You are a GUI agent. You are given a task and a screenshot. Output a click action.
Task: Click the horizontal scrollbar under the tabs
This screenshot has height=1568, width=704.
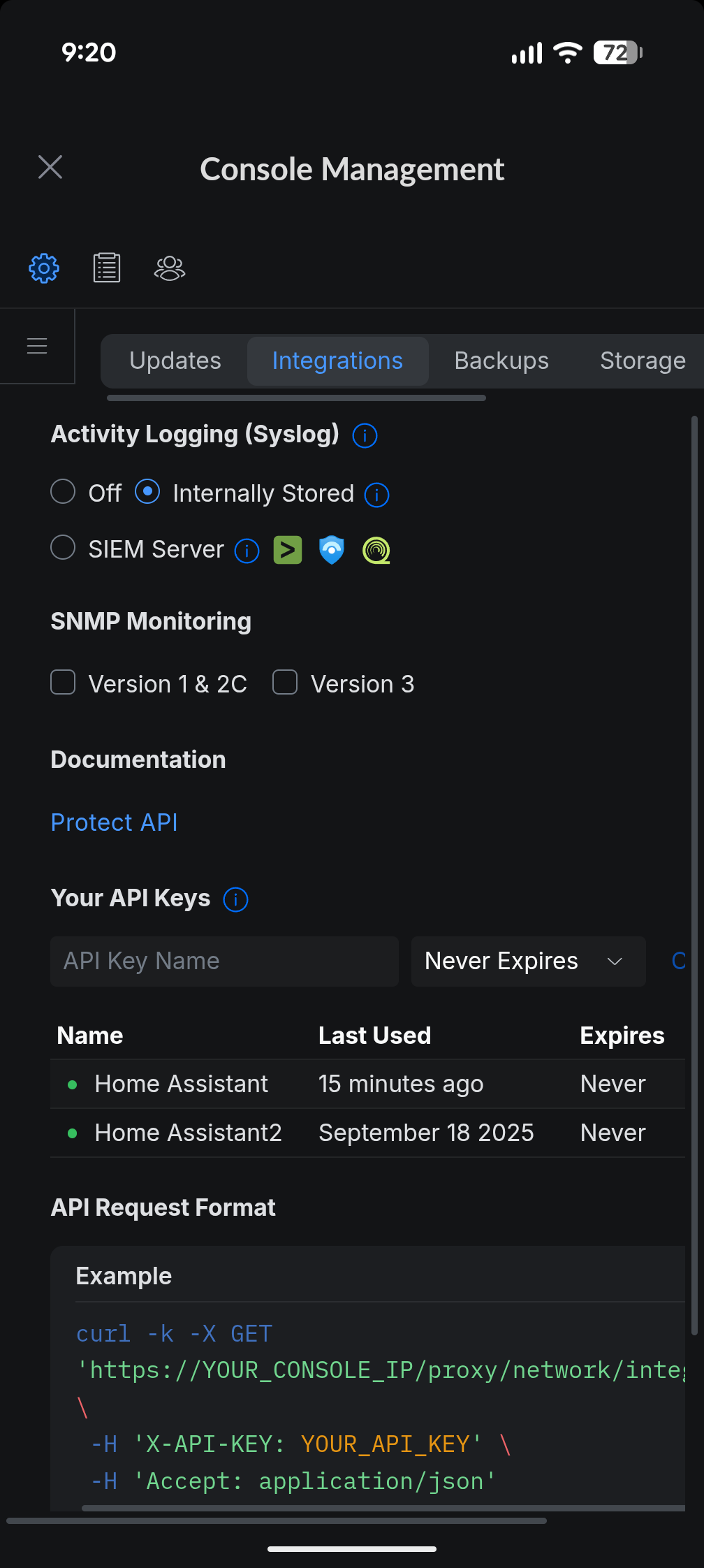point(296,398)
